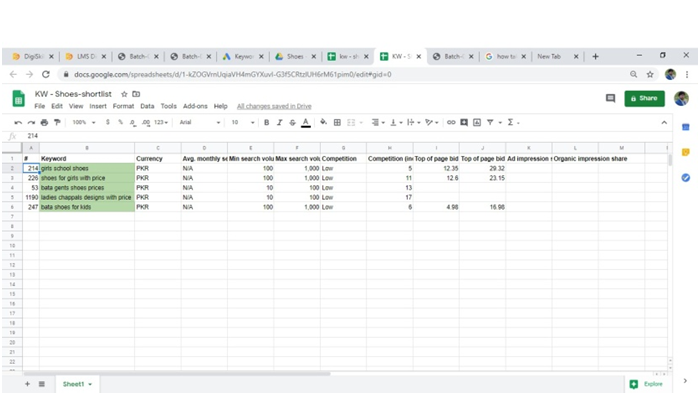Open vertical align dropdown
Screen dimensions: 700x395
click(396, 122)
